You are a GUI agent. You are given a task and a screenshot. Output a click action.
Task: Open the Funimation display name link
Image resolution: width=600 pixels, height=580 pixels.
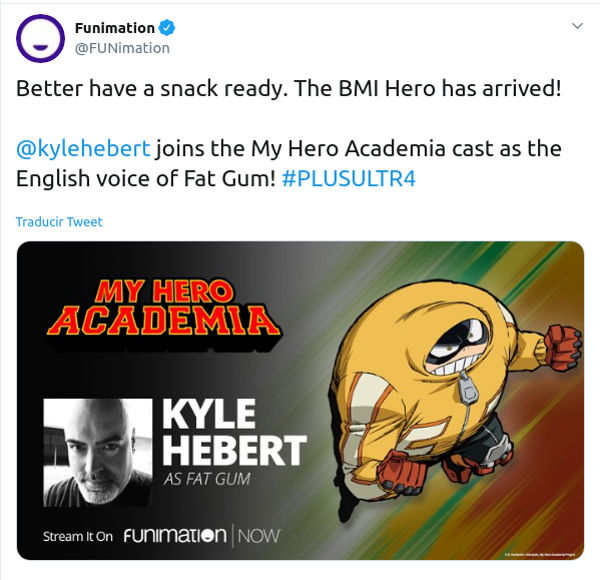[x=115, y=28]
